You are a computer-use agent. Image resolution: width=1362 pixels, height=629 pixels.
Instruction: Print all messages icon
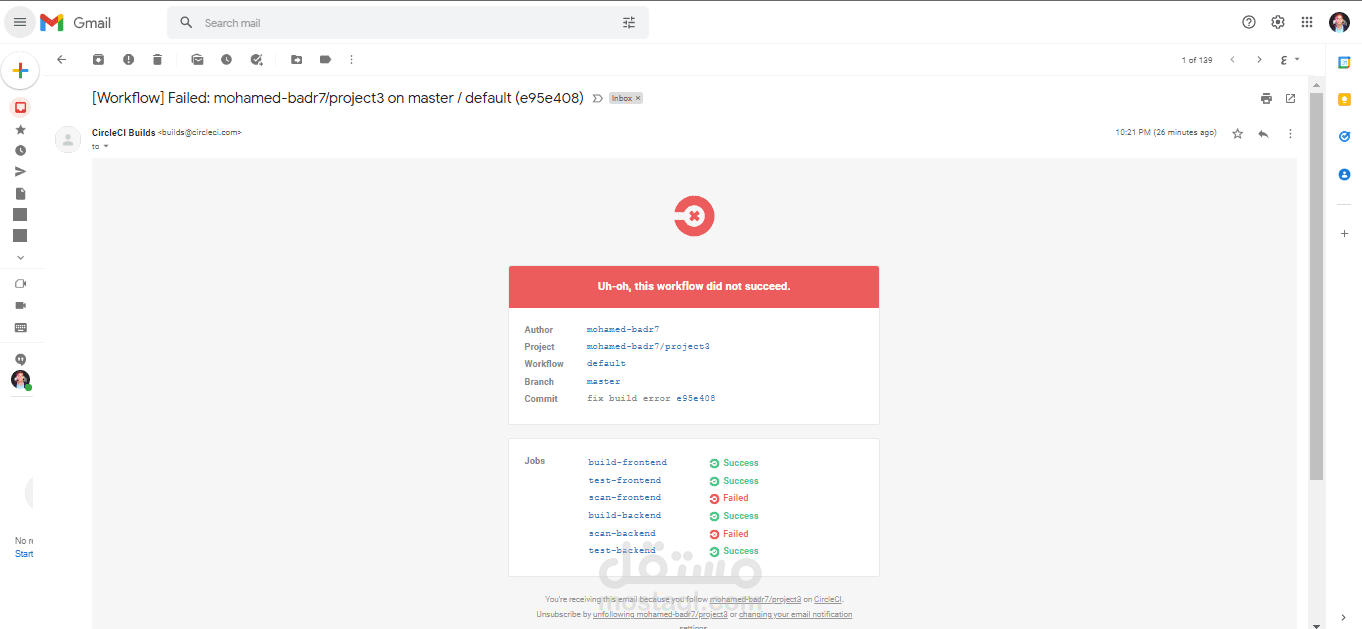coord(1266,98)
